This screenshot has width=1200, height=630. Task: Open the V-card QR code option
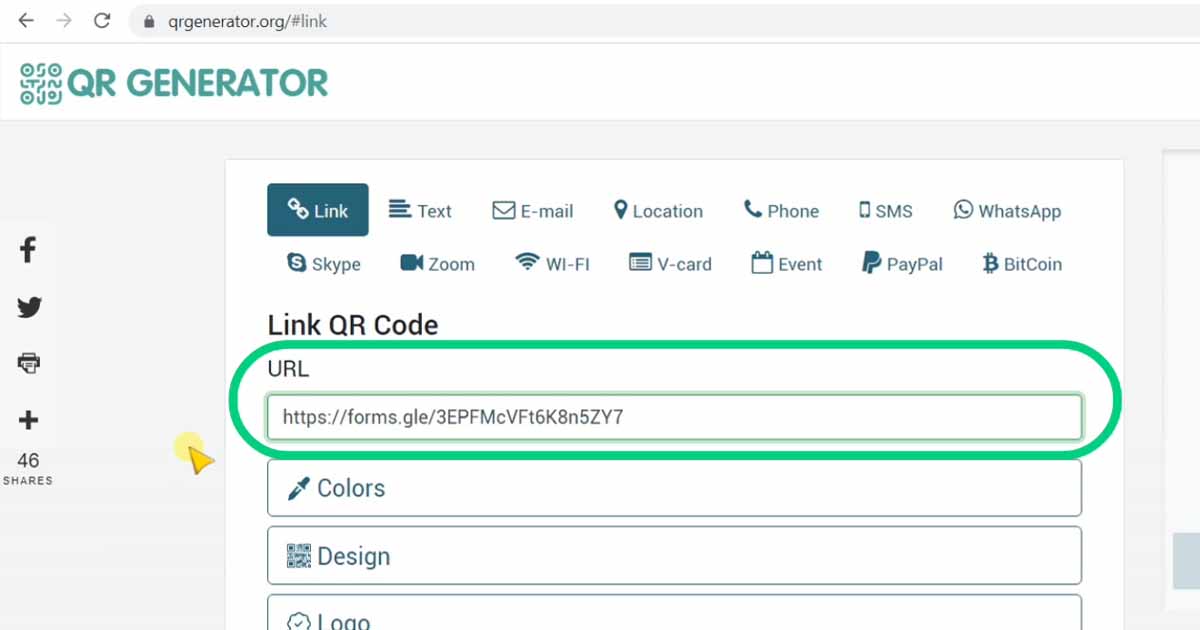[670, 263]
